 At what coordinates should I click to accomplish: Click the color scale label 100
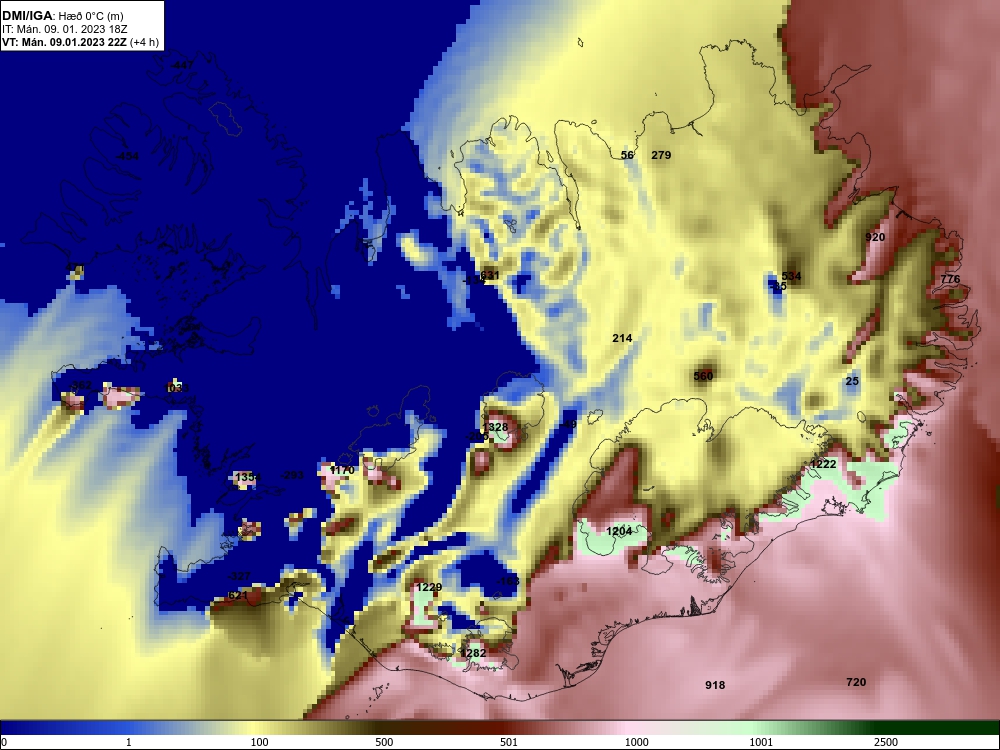pos(260,742)
